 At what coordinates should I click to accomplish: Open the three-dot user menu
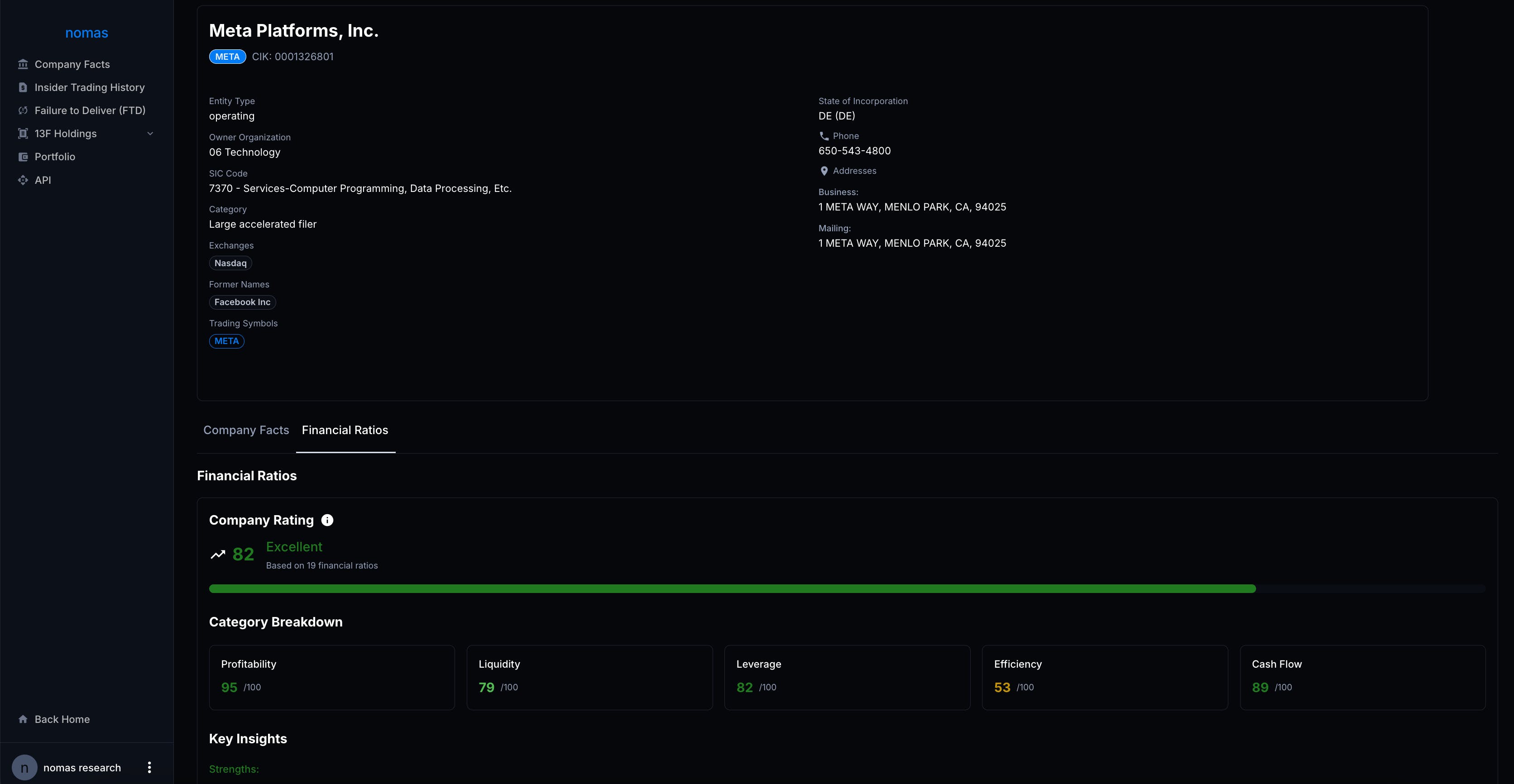point(149,768)
